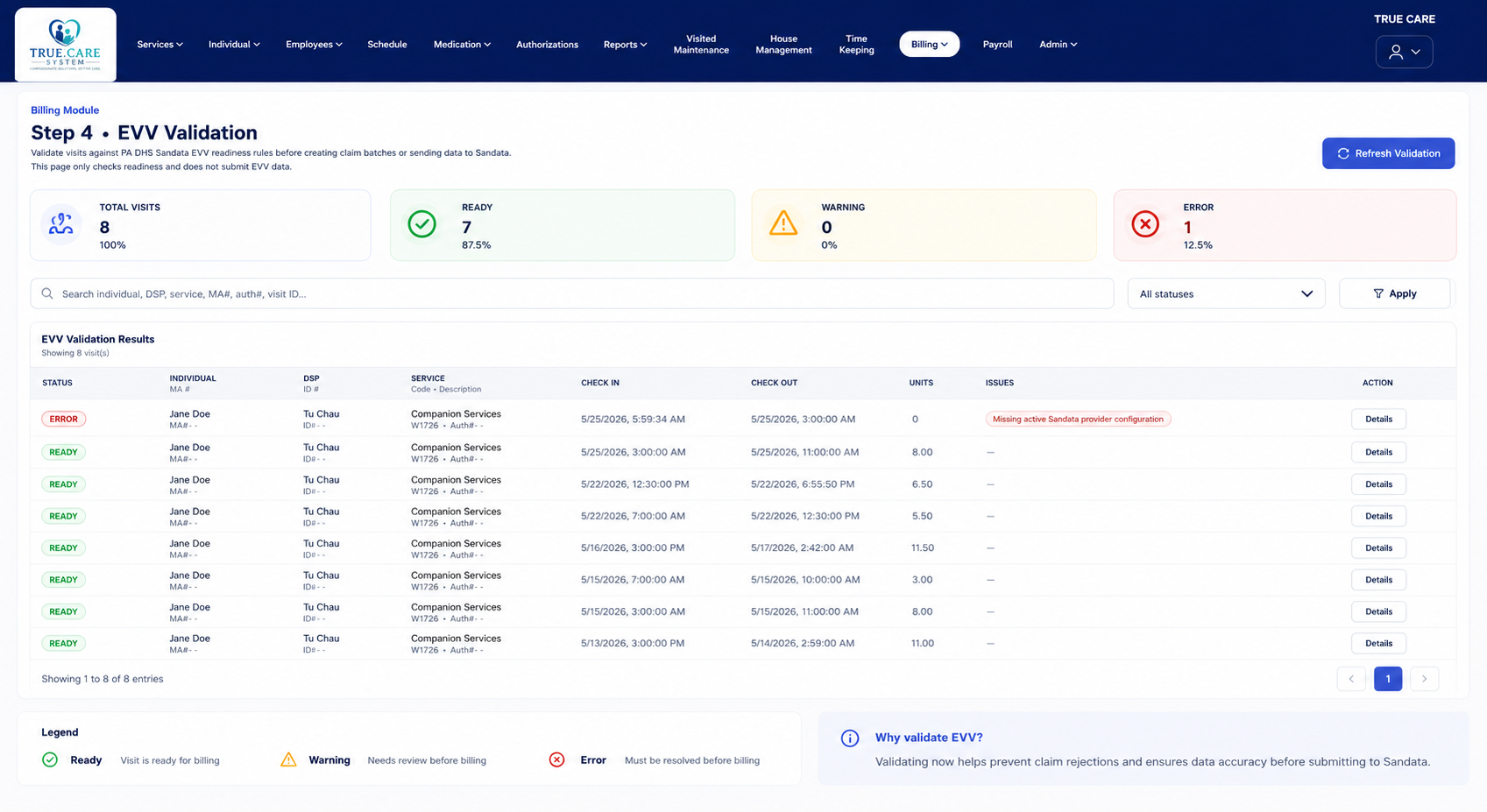The width and height of the screenshot is (1487, 812).
Task: Go to next page arrow
Action: click(x=1424, y=679)
